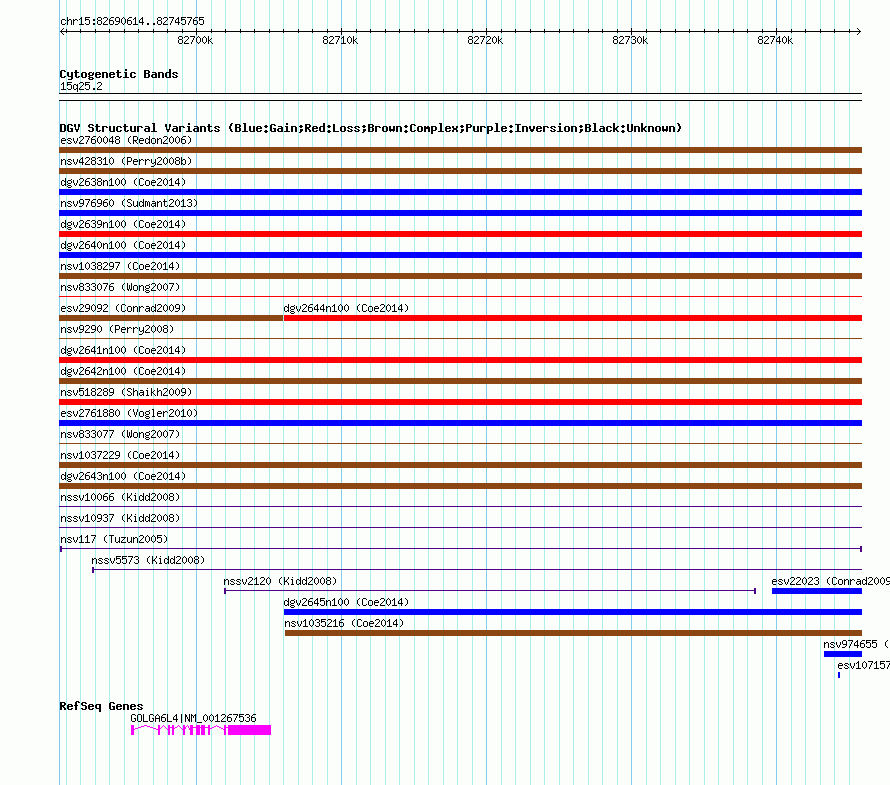
Task: Open esv22023 (Conrad2009) label
Action: coord(830,581)
